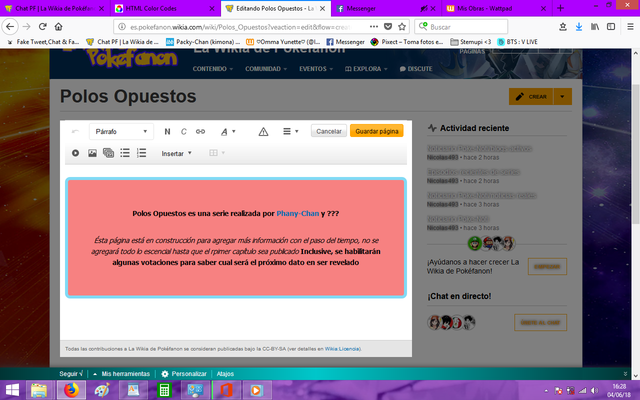Open the DISCUTE navigation link
The width and height of the screenshot is (640, 400).
[x=416, y=69]
